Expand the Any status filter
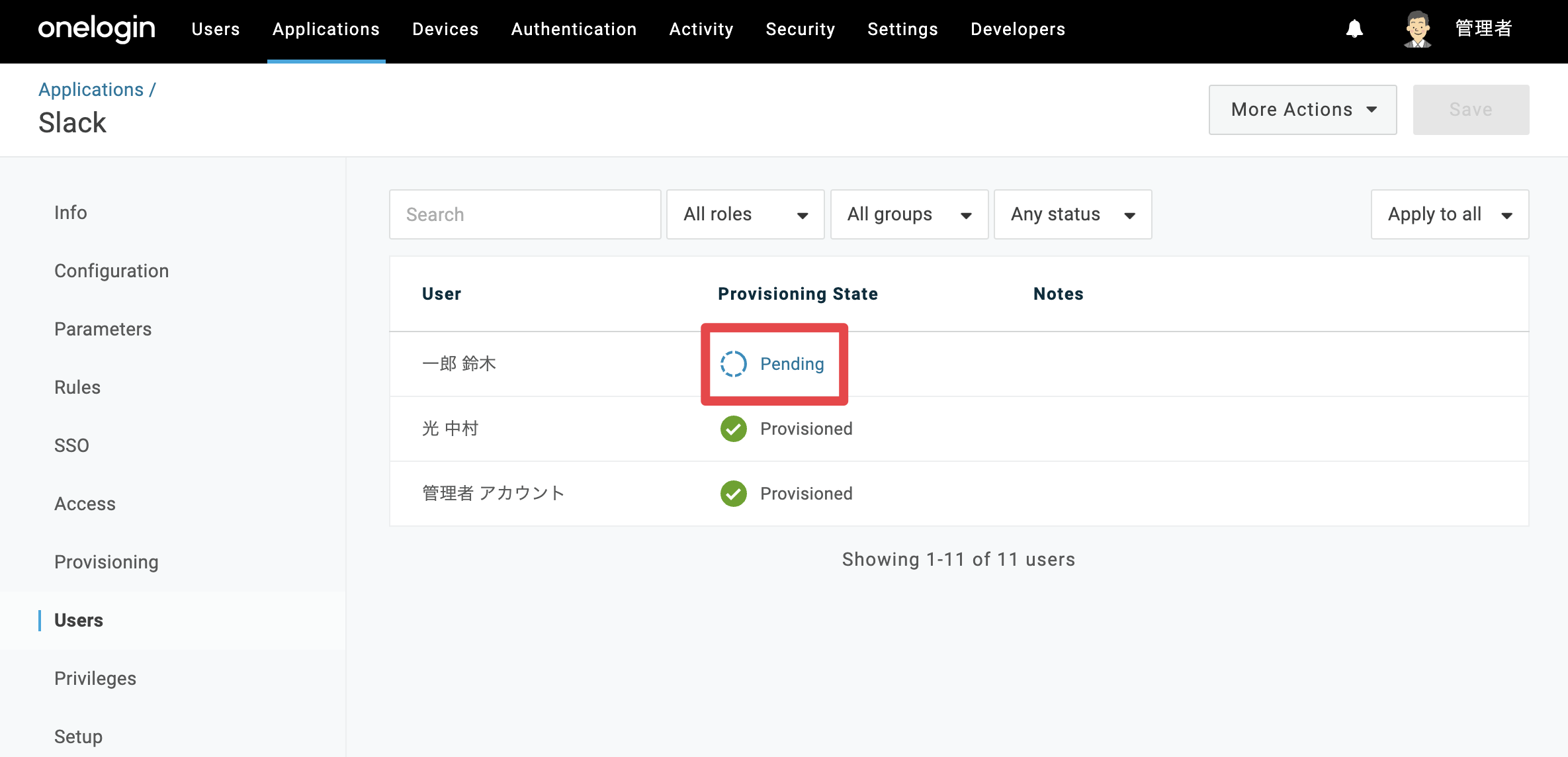Image resolution: width=1568 pixels, height=757 pixels. pos(1072,214)
